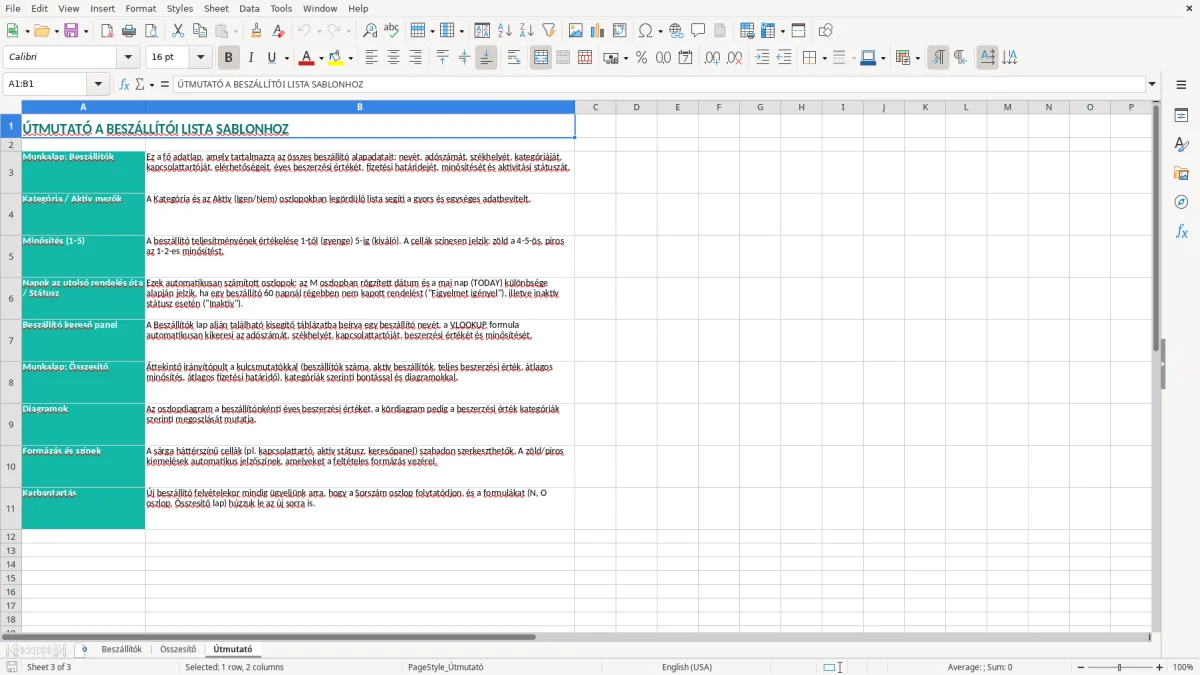Open the font size dropdown
The width and height of the screenshot is (1200, 675).
tap(201, 58)
